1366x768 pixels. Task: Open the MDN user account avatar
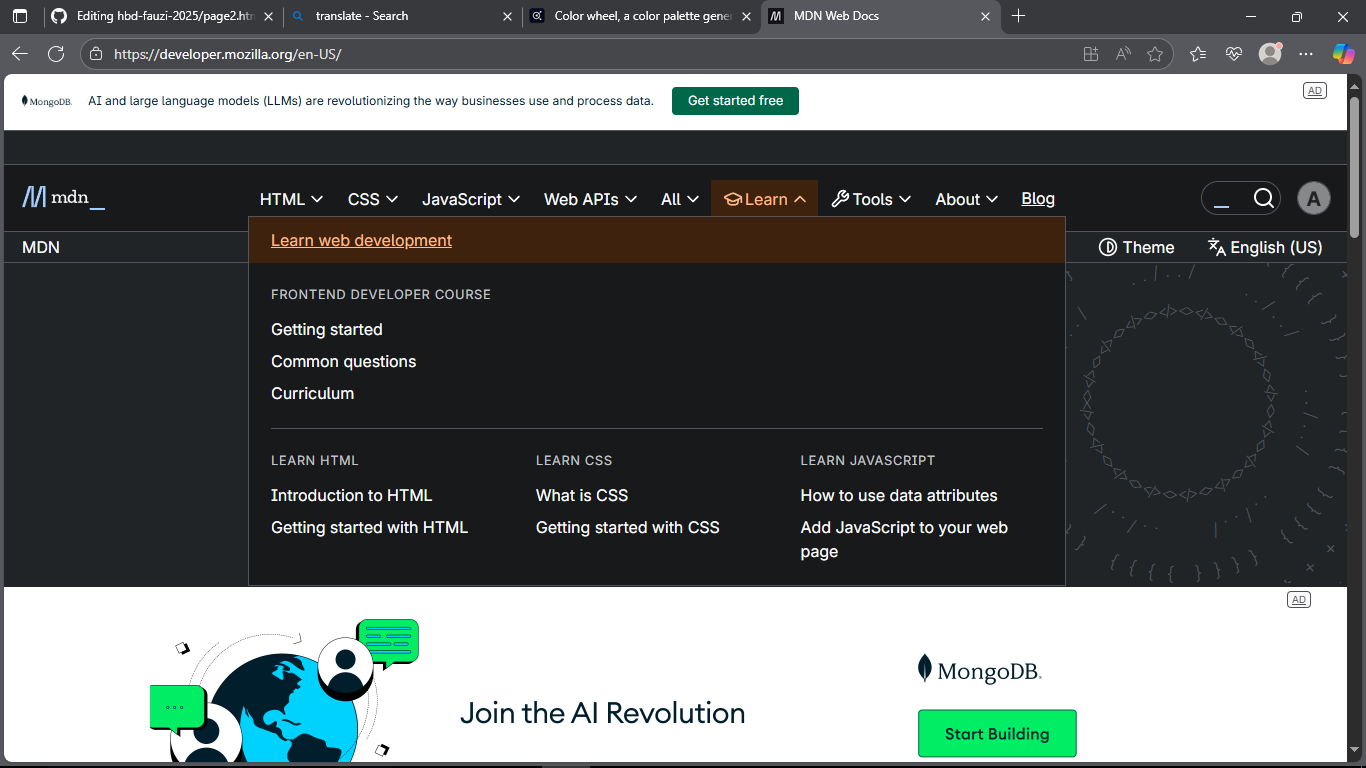1314,198
